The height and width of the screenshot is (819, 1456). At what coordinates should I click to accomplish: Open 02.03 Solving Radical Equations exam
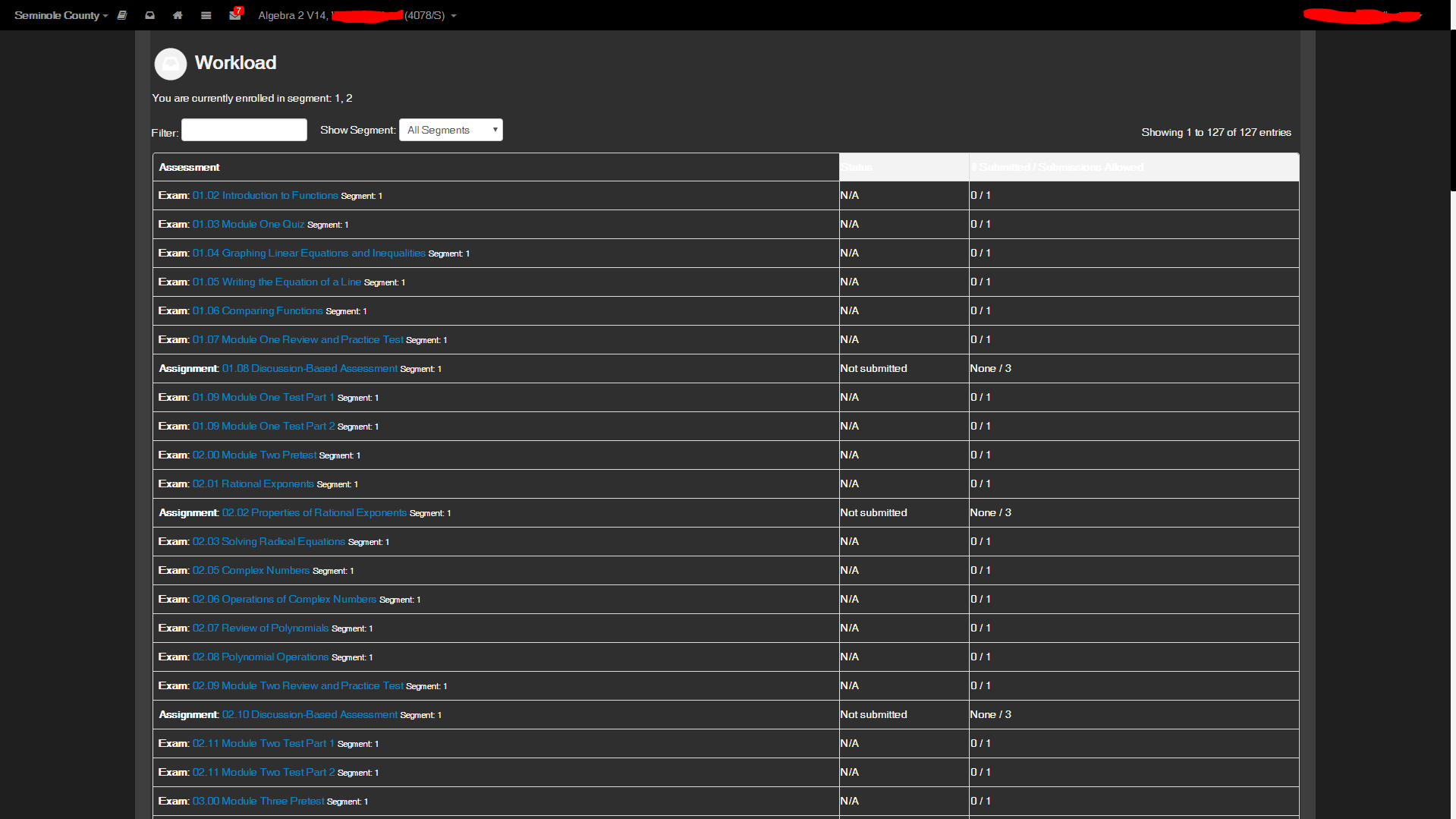pyautogui.click(x=269, y=541)
